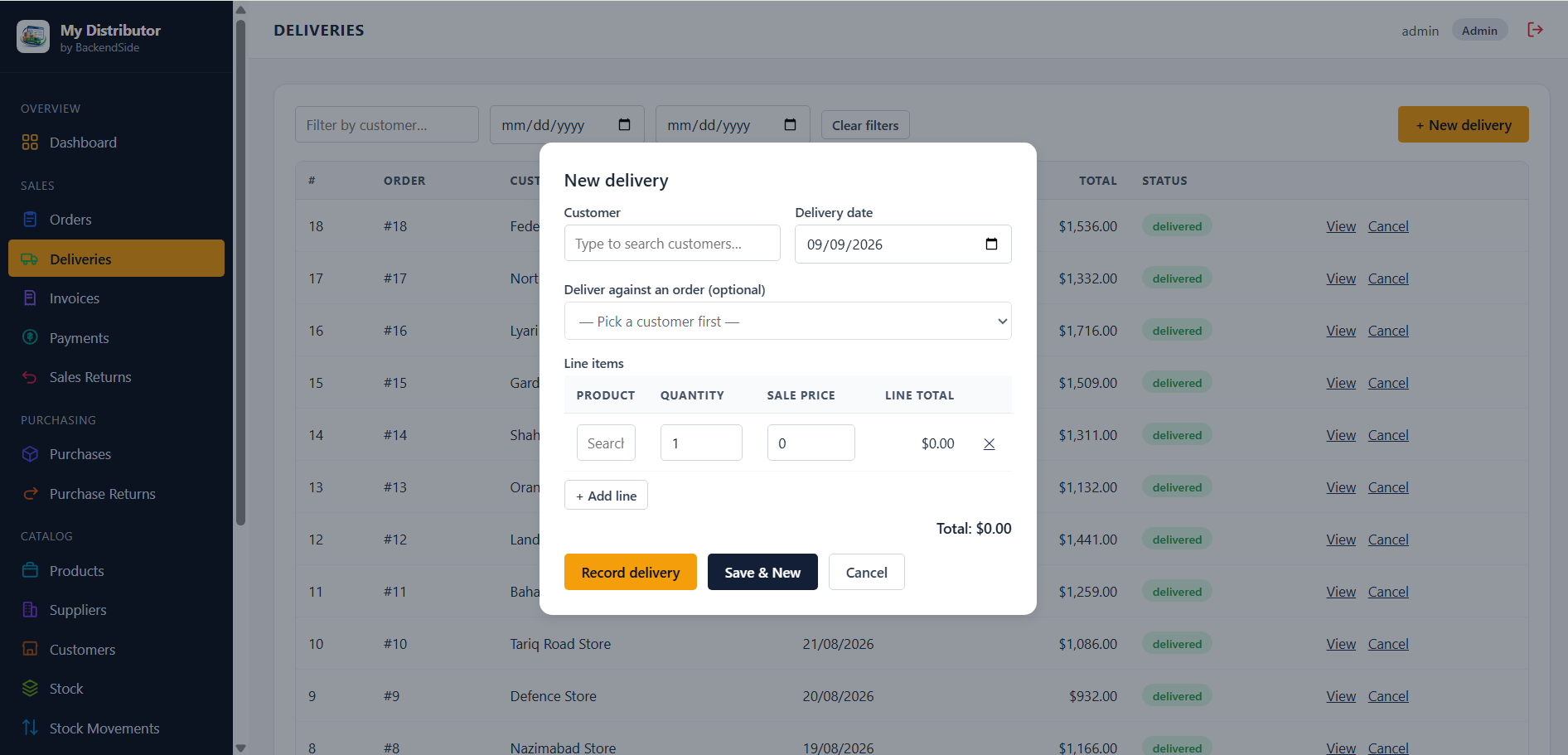View delivery number 18
Image resolution: width=1568 pixels, height=755 pixels.
point(1341,226)
